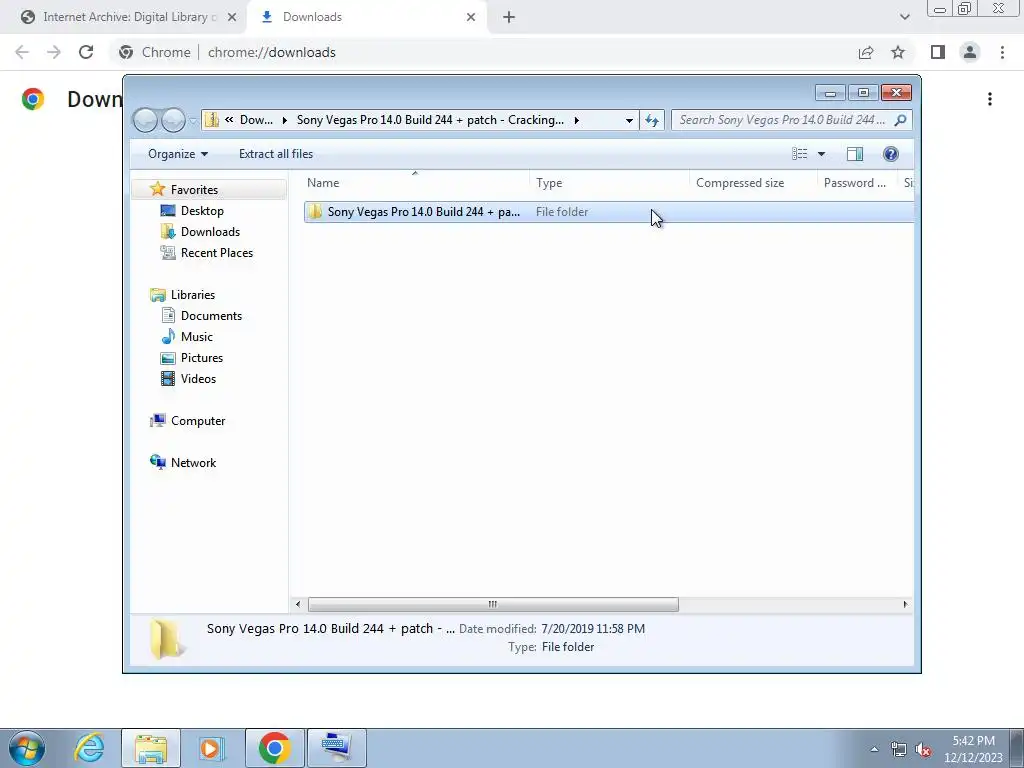Open Recent Places in navigation pane
Screen dimensions: 1024x768
click(216, 253)
